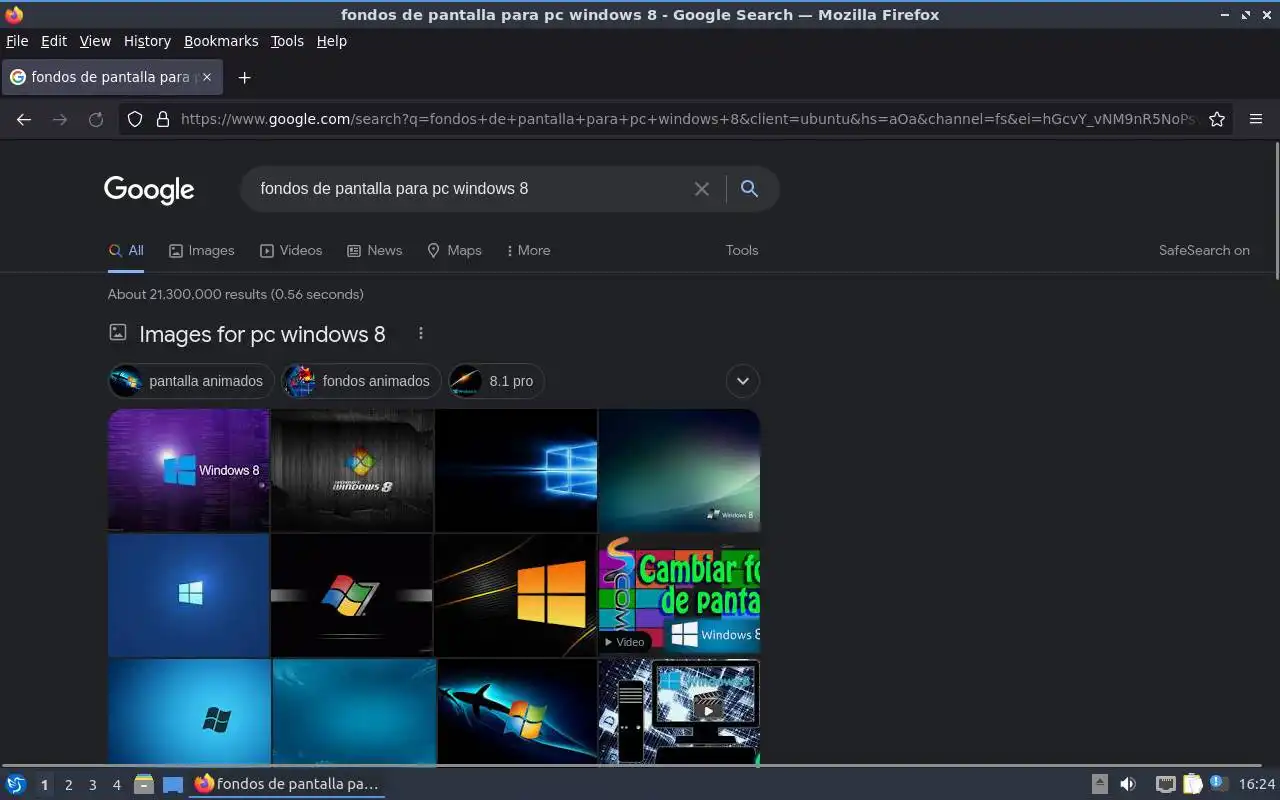Open Google search Tools options
This screenshot has width=1280, height=800.
coord(742,251)
